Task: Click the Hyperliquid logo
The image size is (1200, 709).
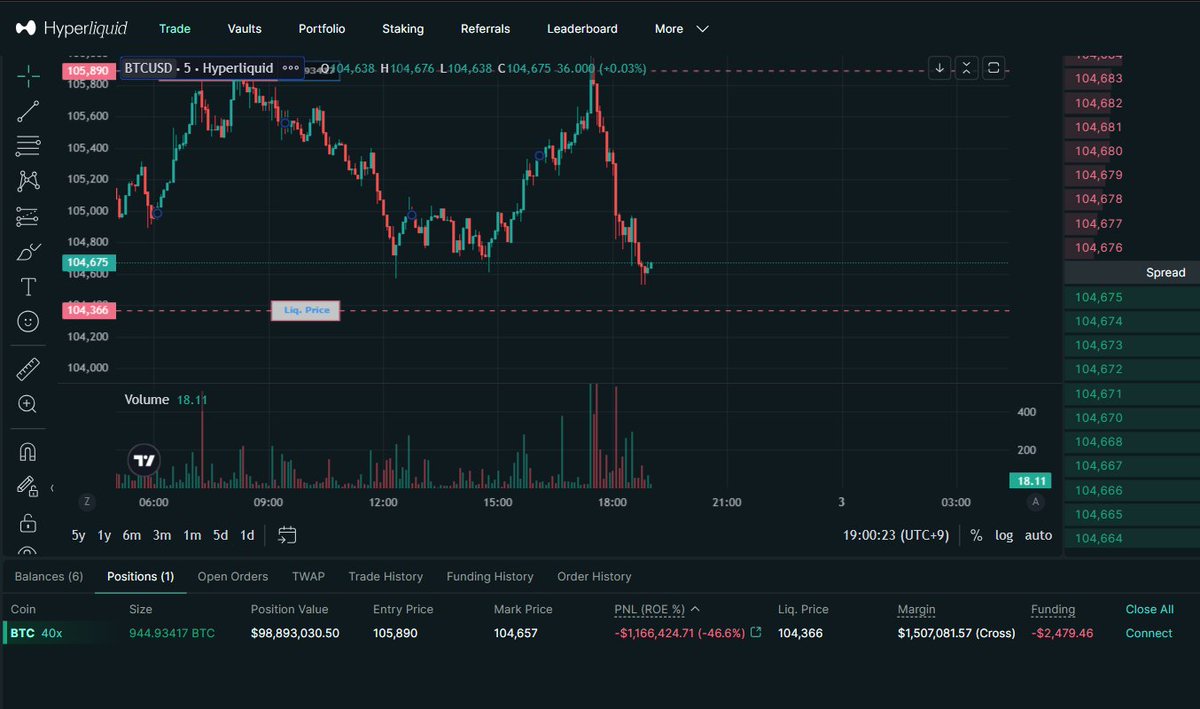Action: (x=71, y=28)
